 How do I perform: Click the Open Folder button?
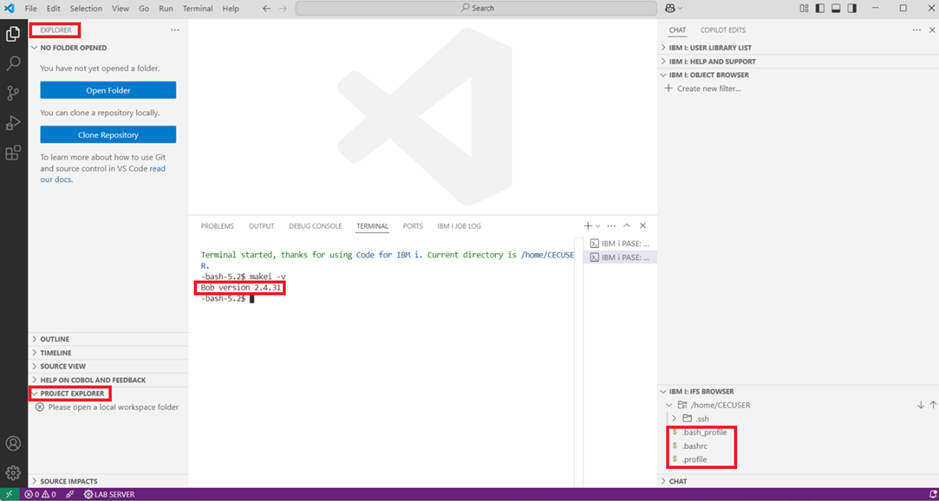(108, 90)
